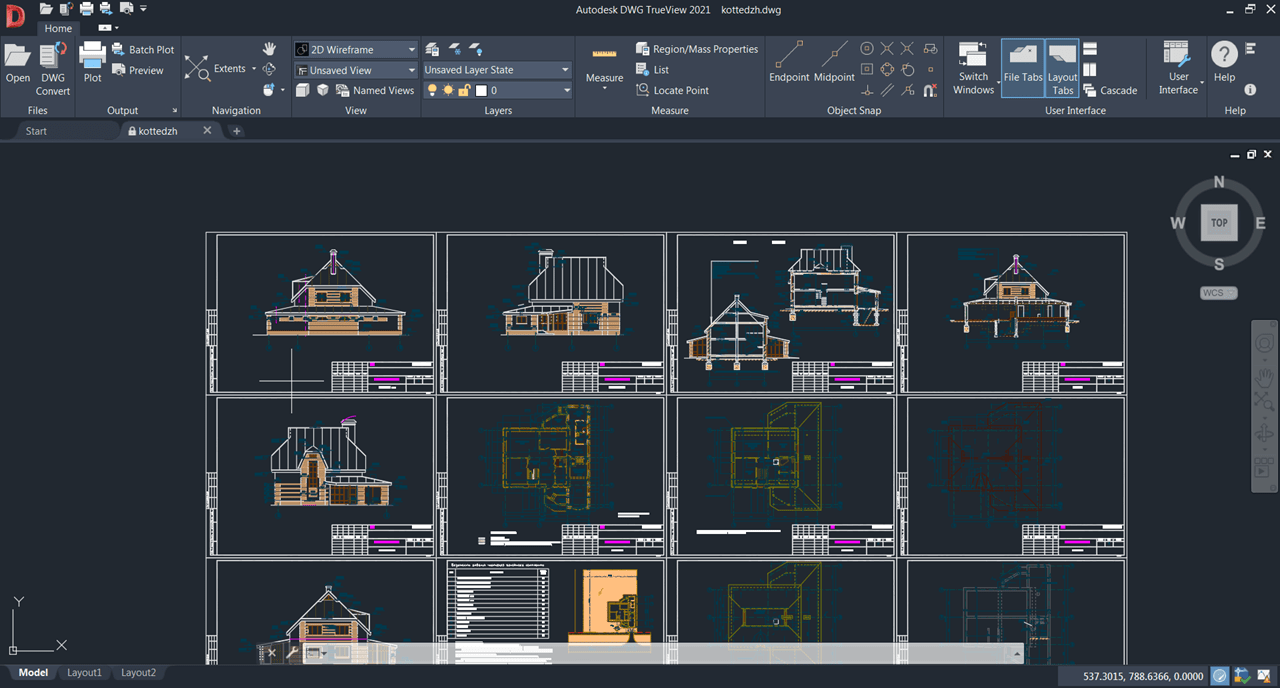This screenshot has height=688, width=1280.
Task: Activate the Pan hand tool
Action: point(269,48)
